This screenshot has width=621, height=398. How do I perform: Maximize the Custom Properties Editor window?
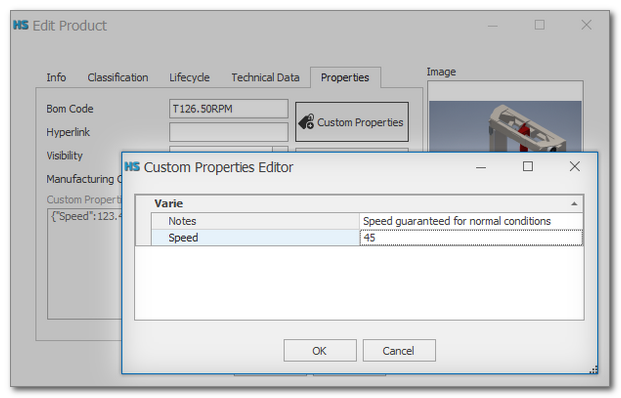pos(528,166)
